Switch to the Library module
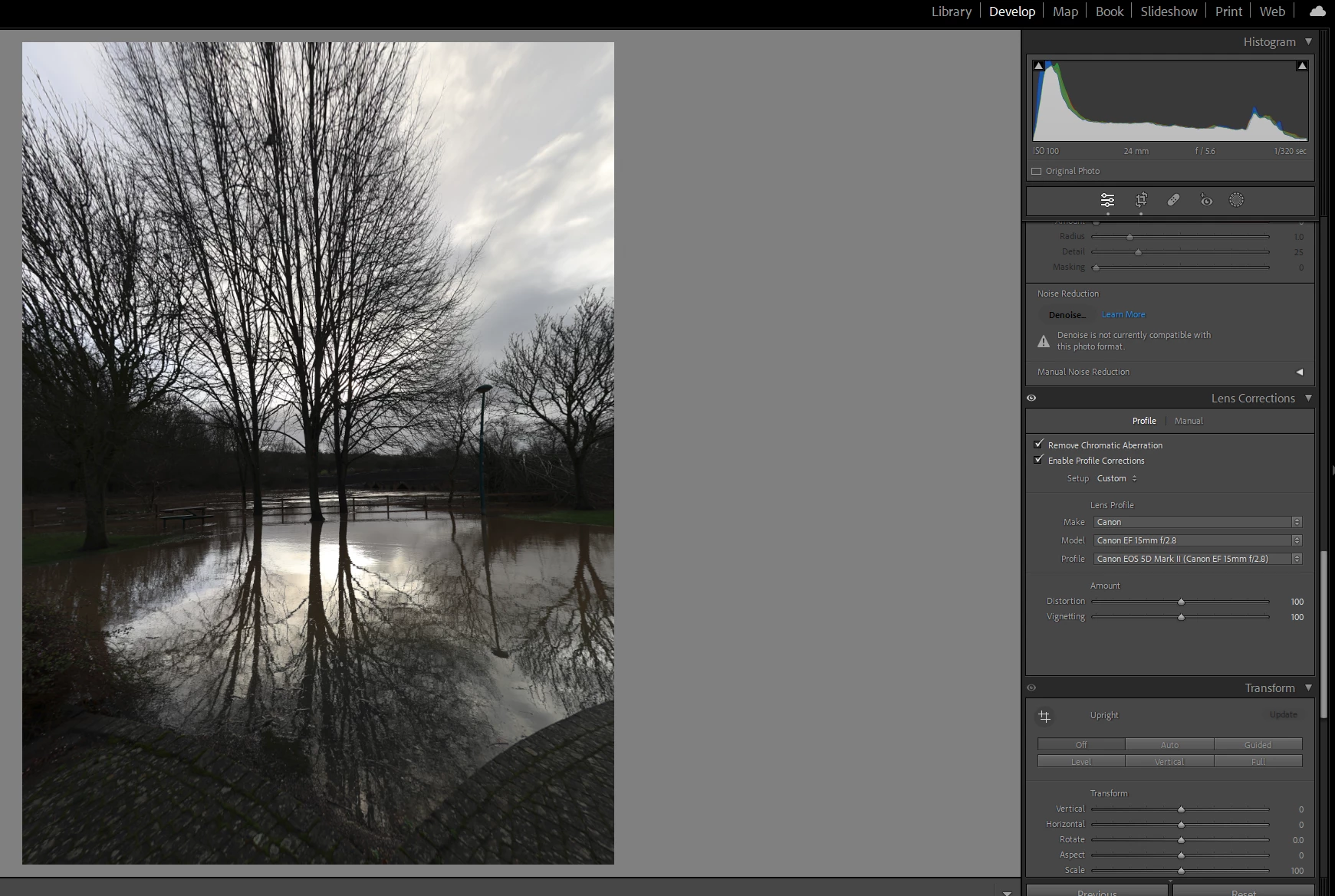Screen dimensions: 1335x896 [951, 11]
